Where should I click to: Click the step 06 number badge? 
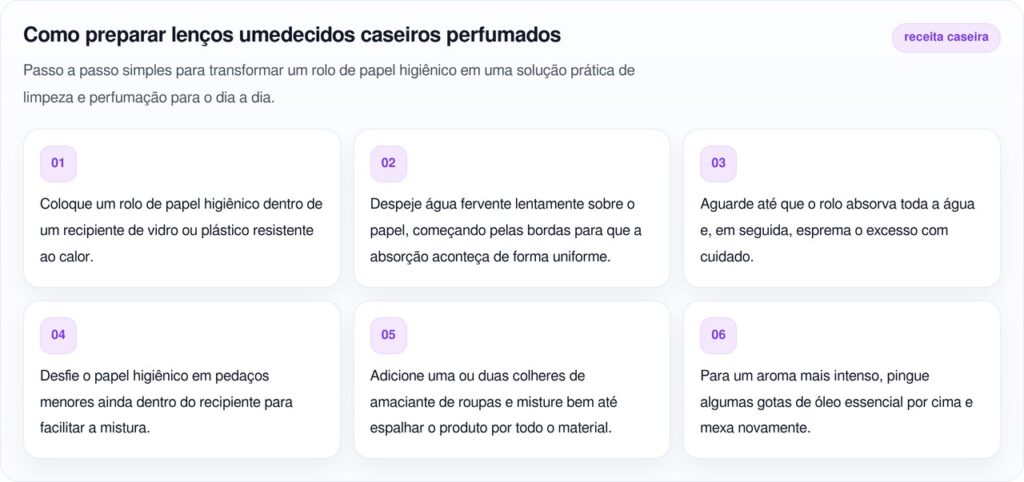718,335
